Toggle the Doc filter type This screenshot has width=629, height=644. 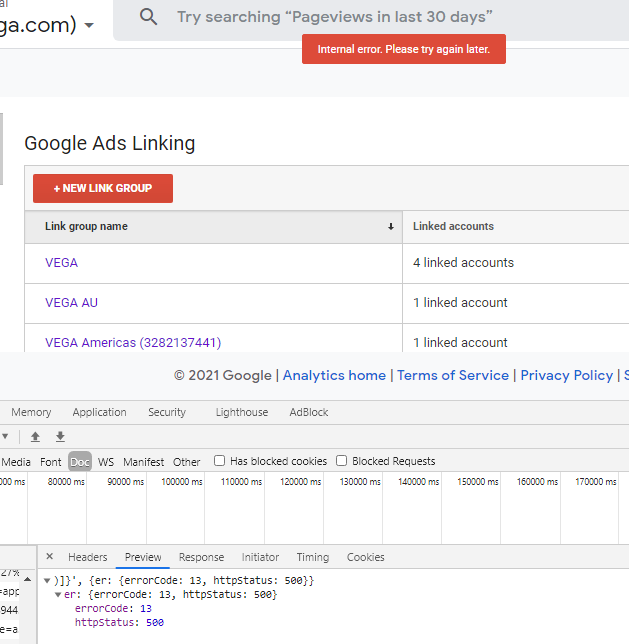[x=79, y=462]
